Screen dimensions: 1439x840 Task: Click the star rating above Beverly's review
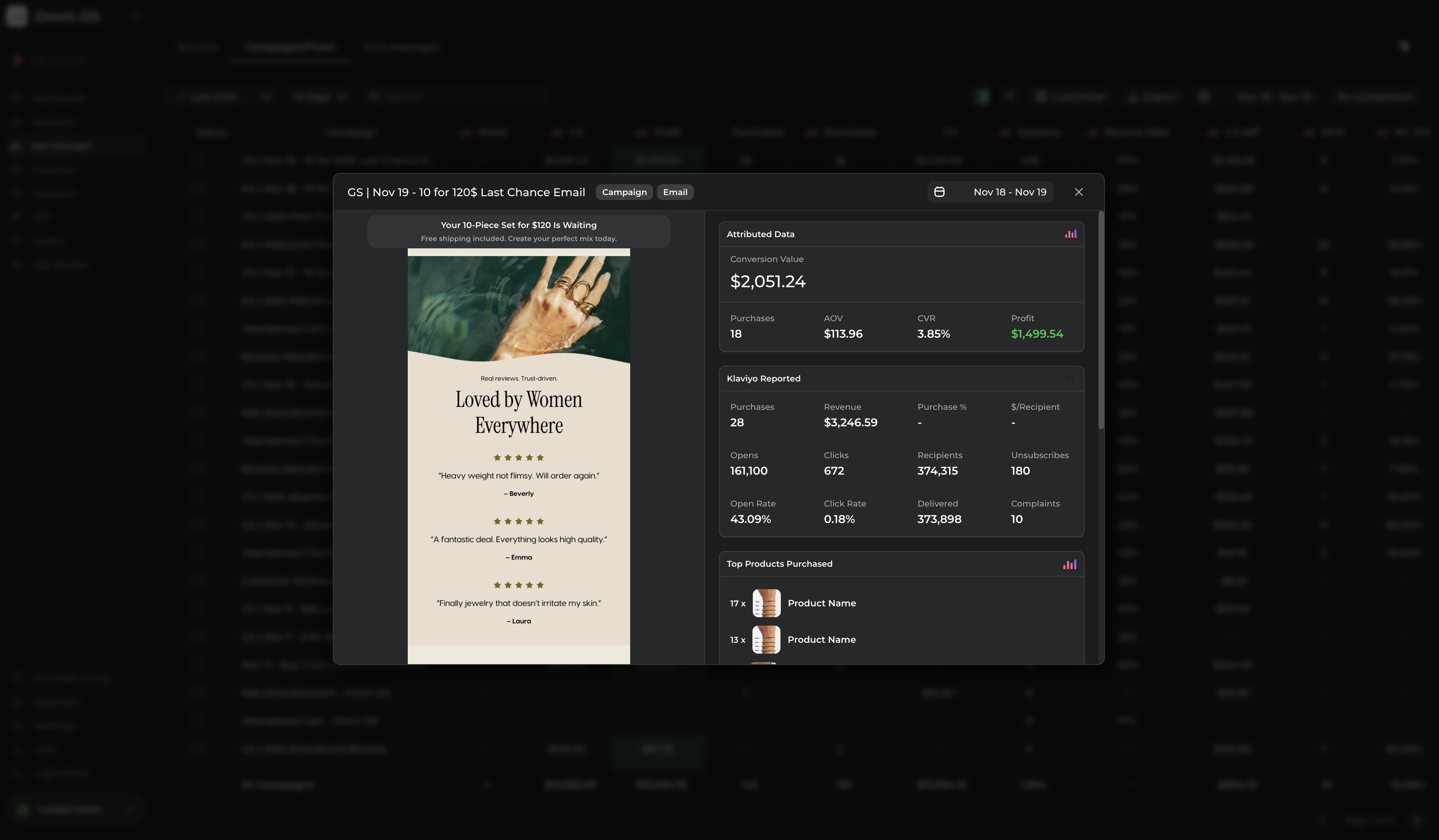pos(518,457)
